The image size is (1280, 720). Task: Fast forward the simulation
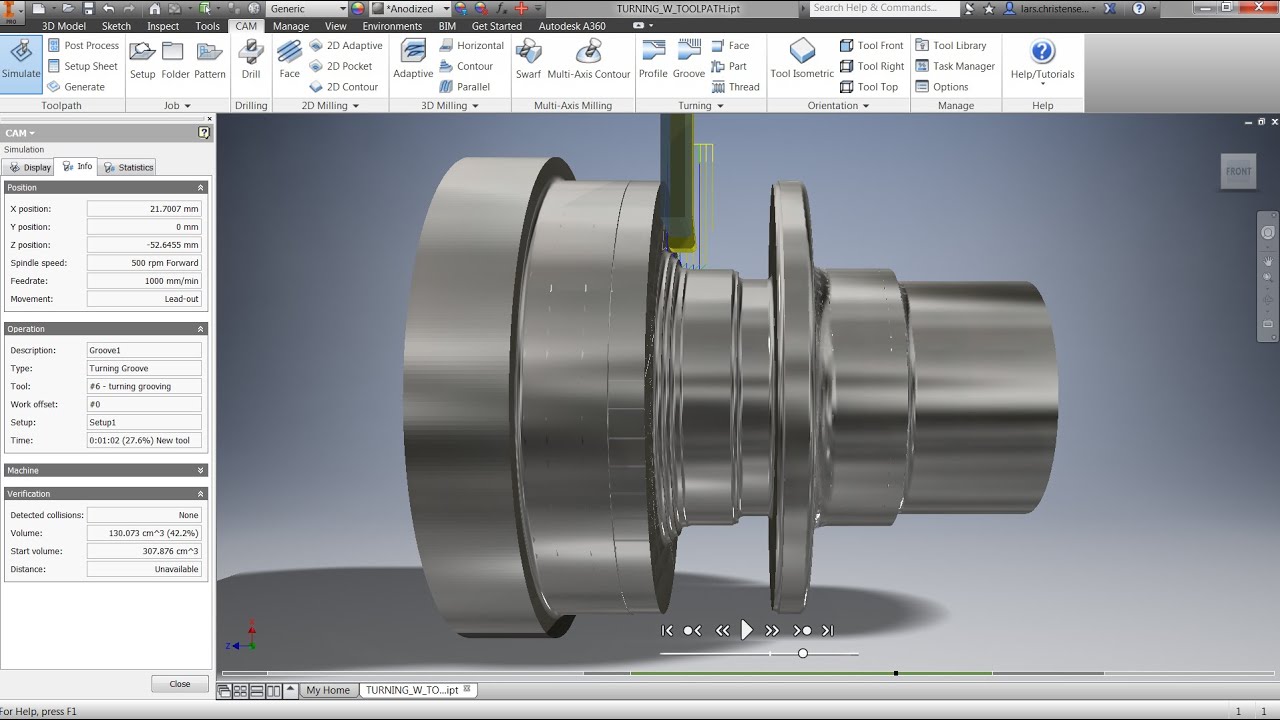772,630
